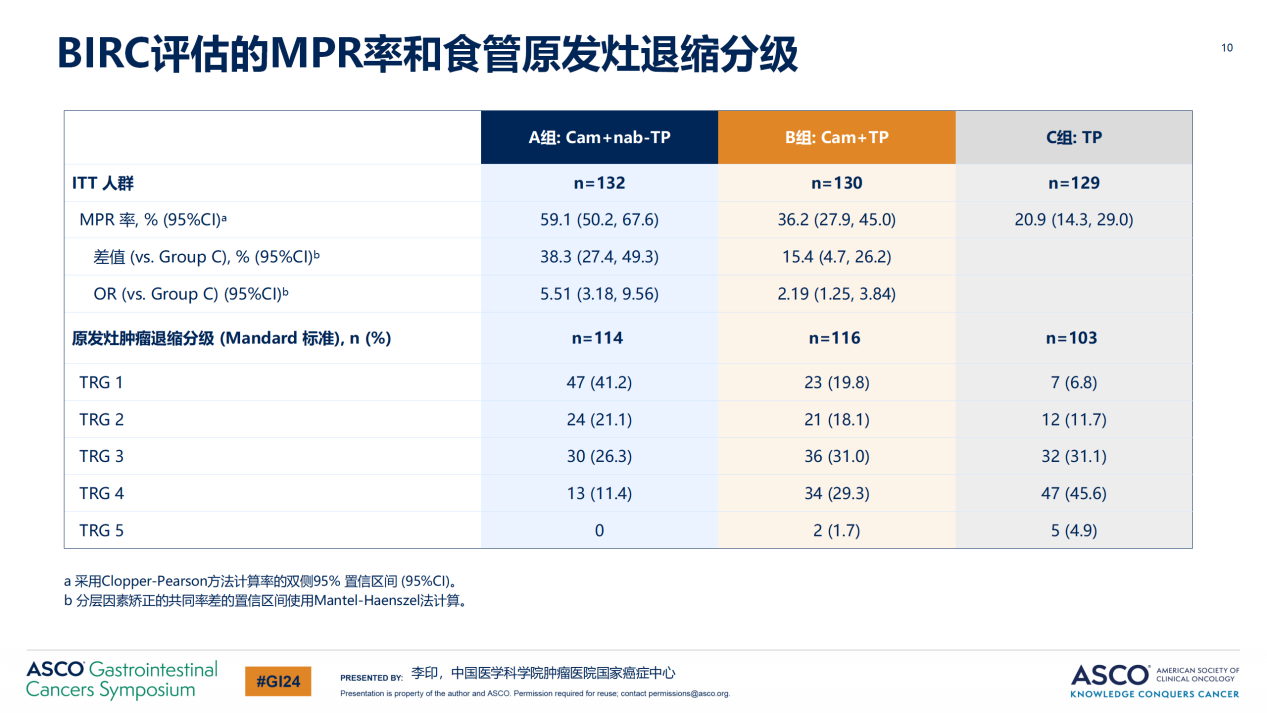The width and height of the screenshot is (1267, 713).
Task: Click the TRG 2 row label
Action: [x=102, y=419]
